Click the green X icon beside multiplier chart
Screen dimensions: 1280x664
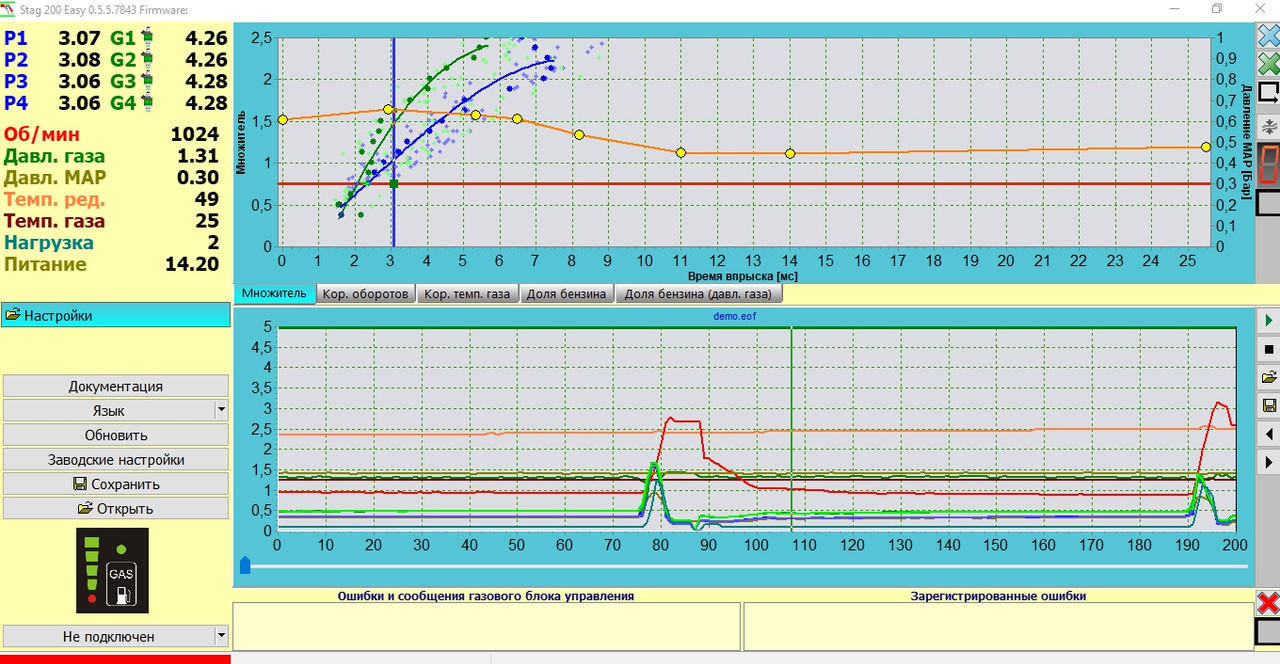[x=1268, y=66]
